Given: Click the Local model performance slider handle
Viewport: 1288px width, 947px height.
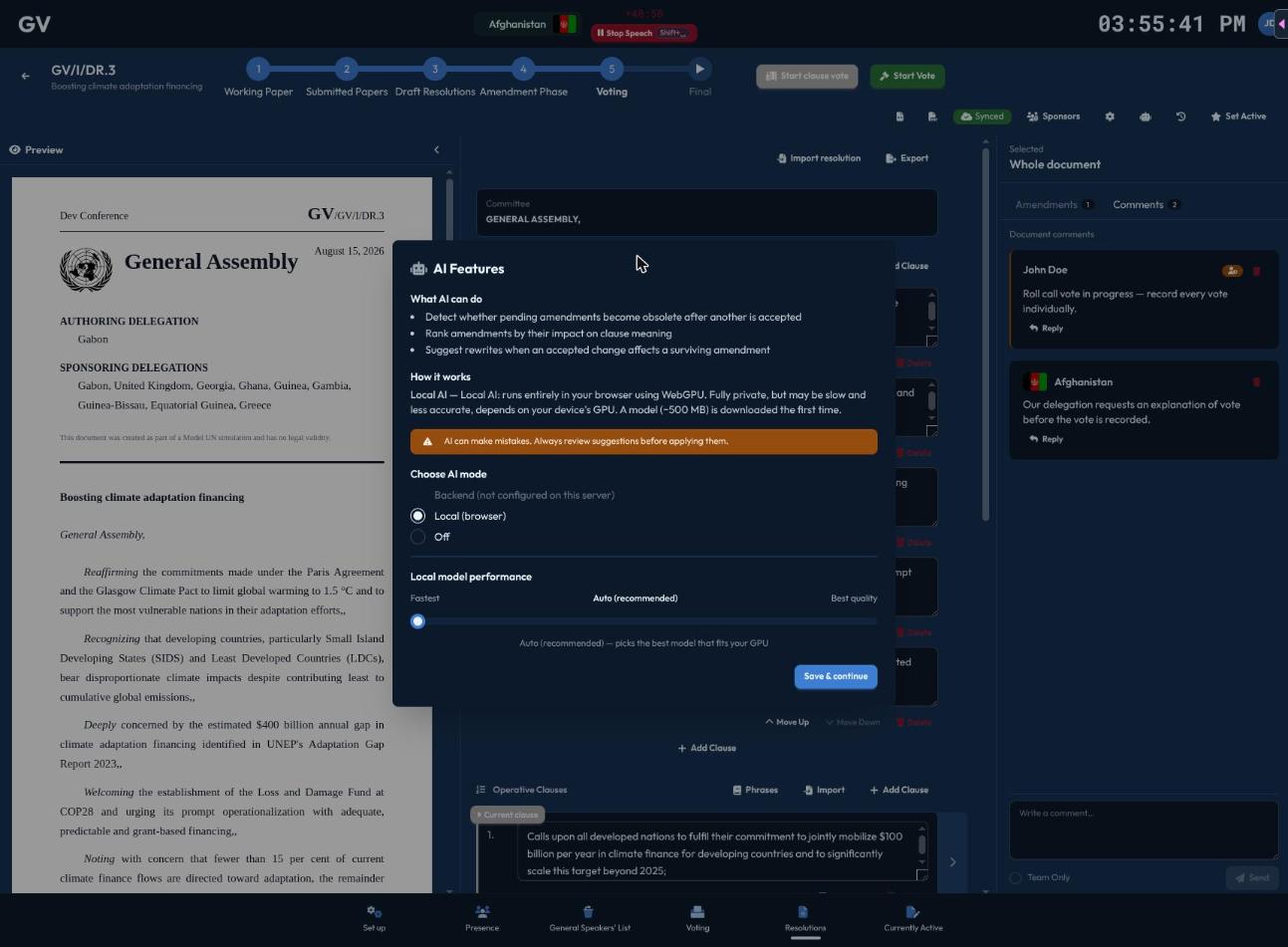Looking at the screenshot, I should [x=417, y=621].
